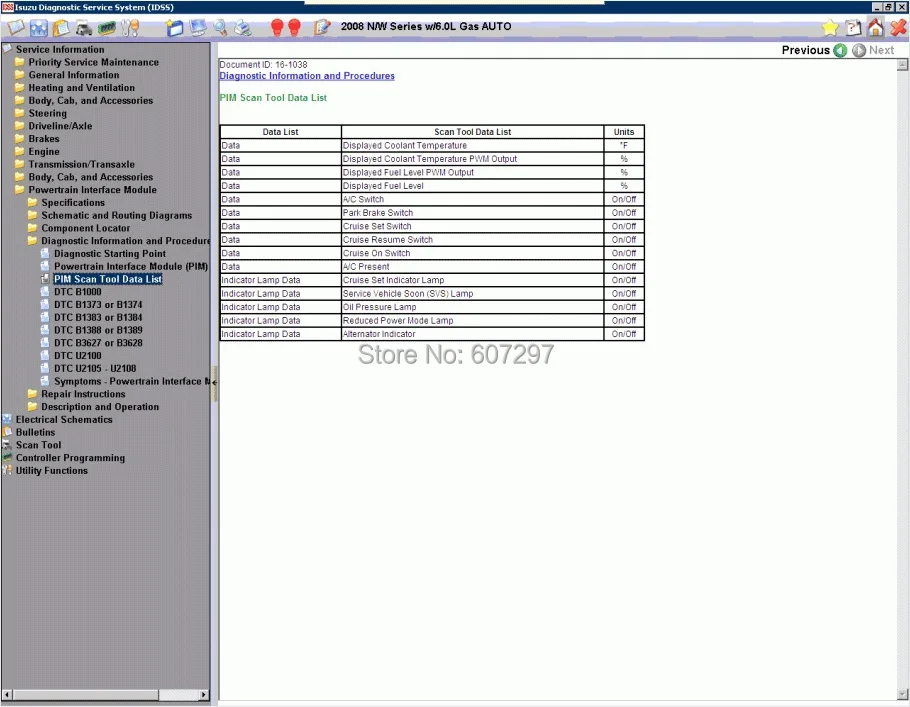Click document pane scrollbar down arrow

[902, 694]
